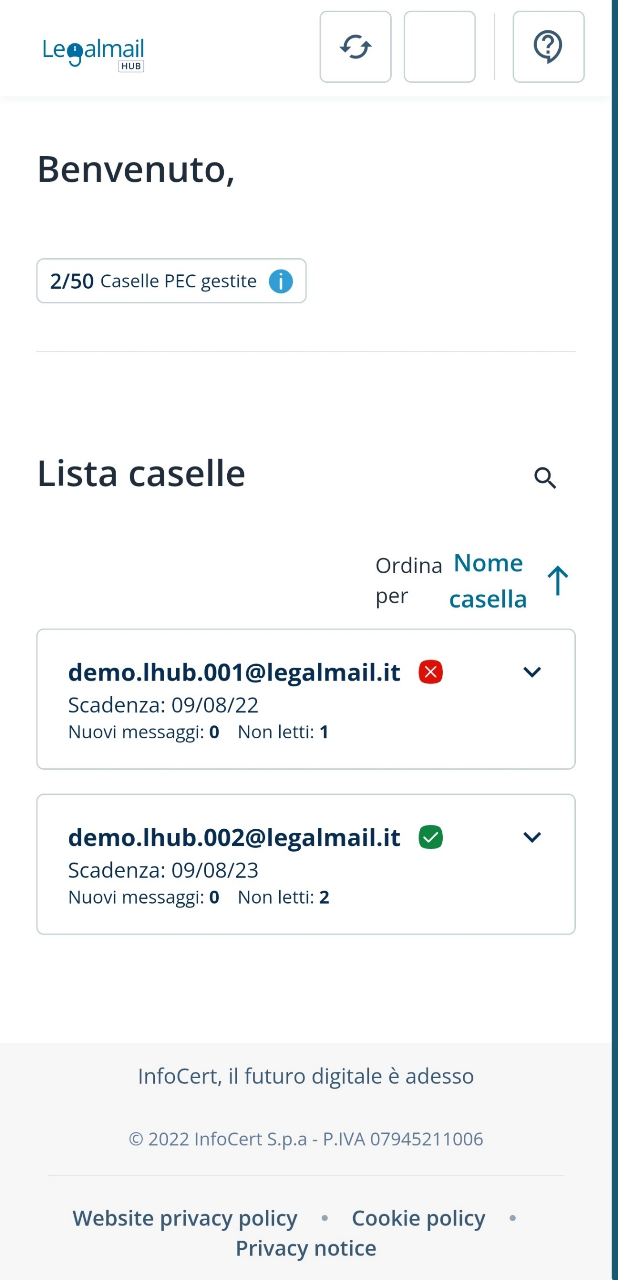The width and height of the screenshot is (618, 1280).
Task: Click the blue info icon next to Caselle PEC gestite
Action: [x=281, y=282]
